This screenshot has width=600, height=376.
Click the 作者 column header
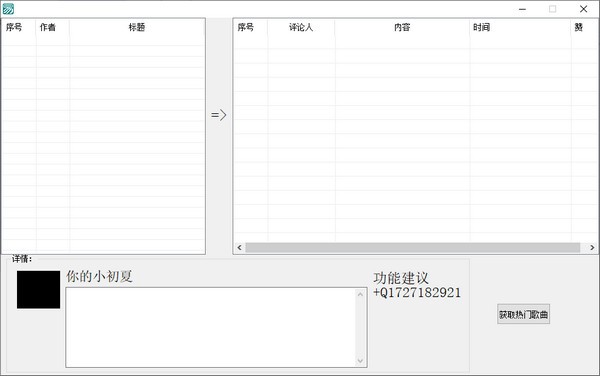(53, 27)
